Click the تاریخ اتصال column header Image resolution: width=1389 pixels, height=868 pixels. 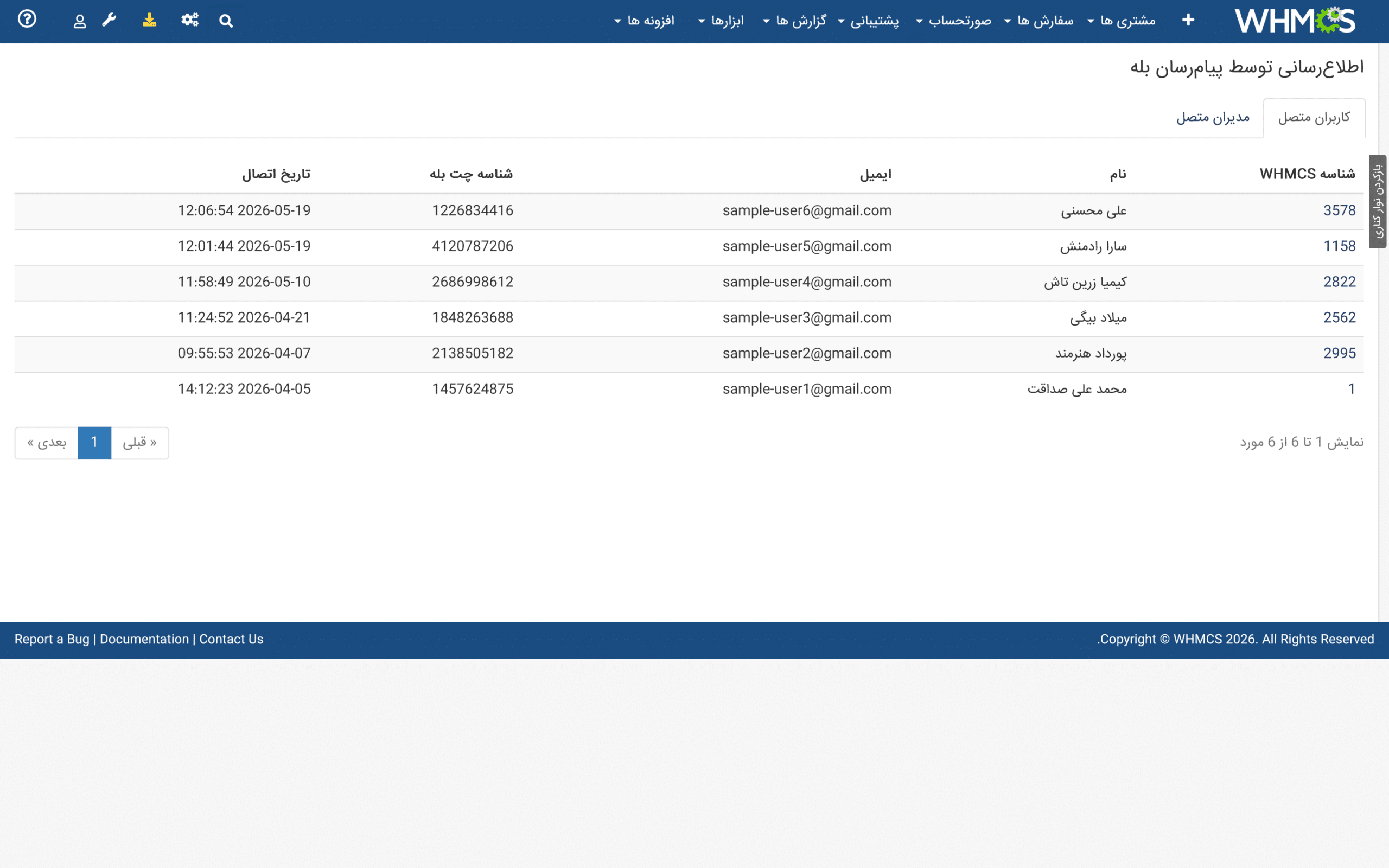(276, 174)
